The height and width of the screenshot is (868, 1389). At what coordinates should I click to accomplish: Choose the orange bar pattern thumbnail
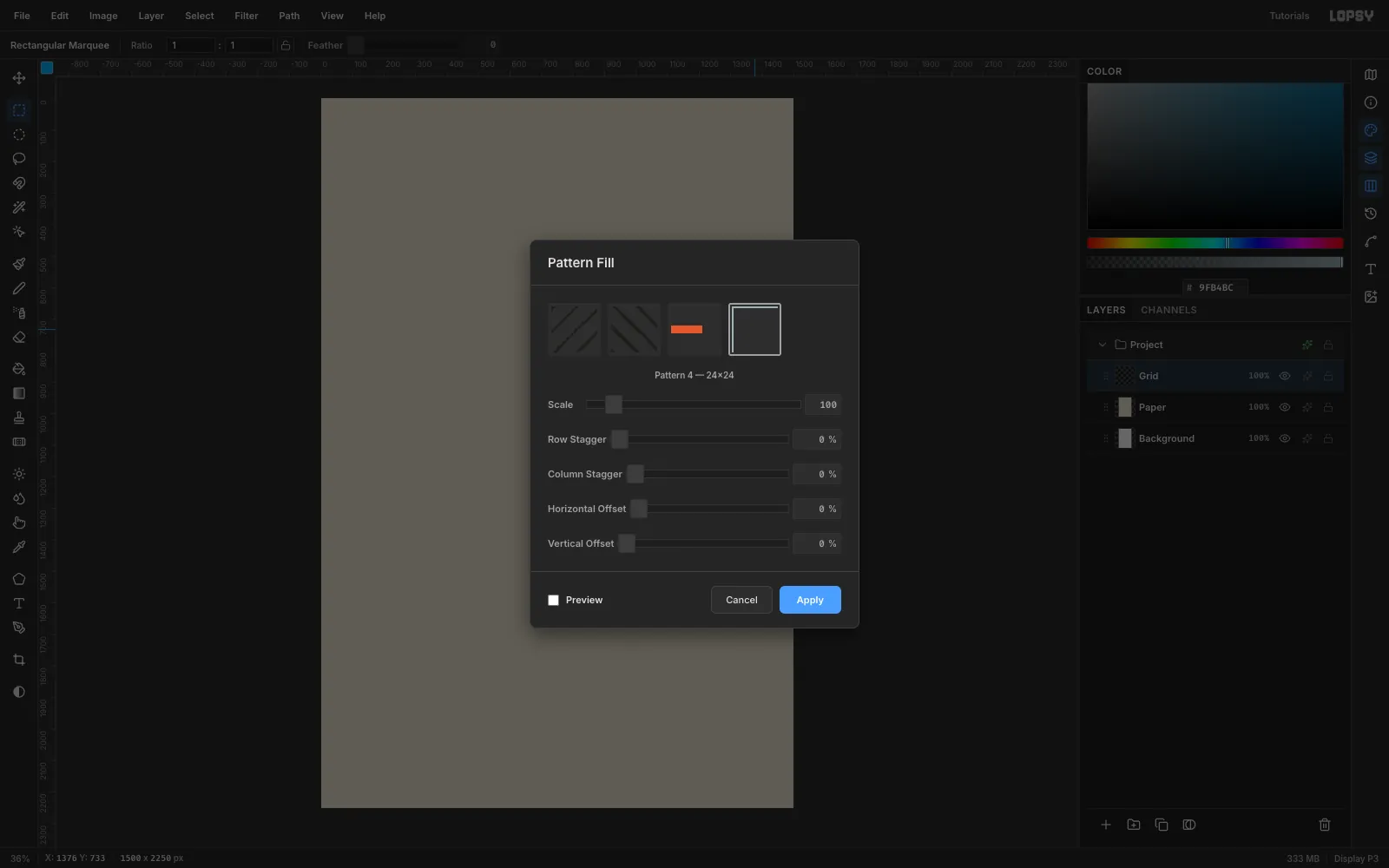click(694, 329)
